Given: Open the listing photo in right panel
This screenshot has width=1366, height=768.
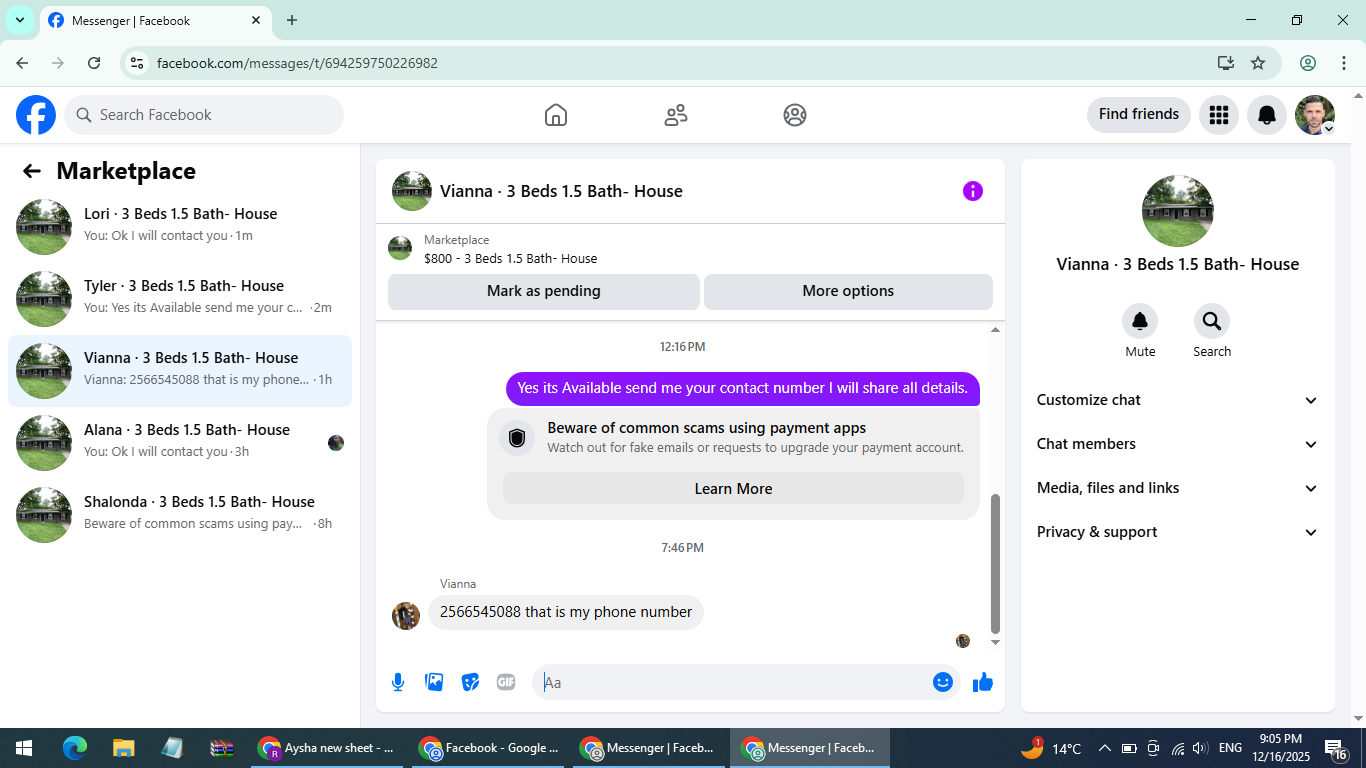Looking at the screenshot, I should 1178,211.
